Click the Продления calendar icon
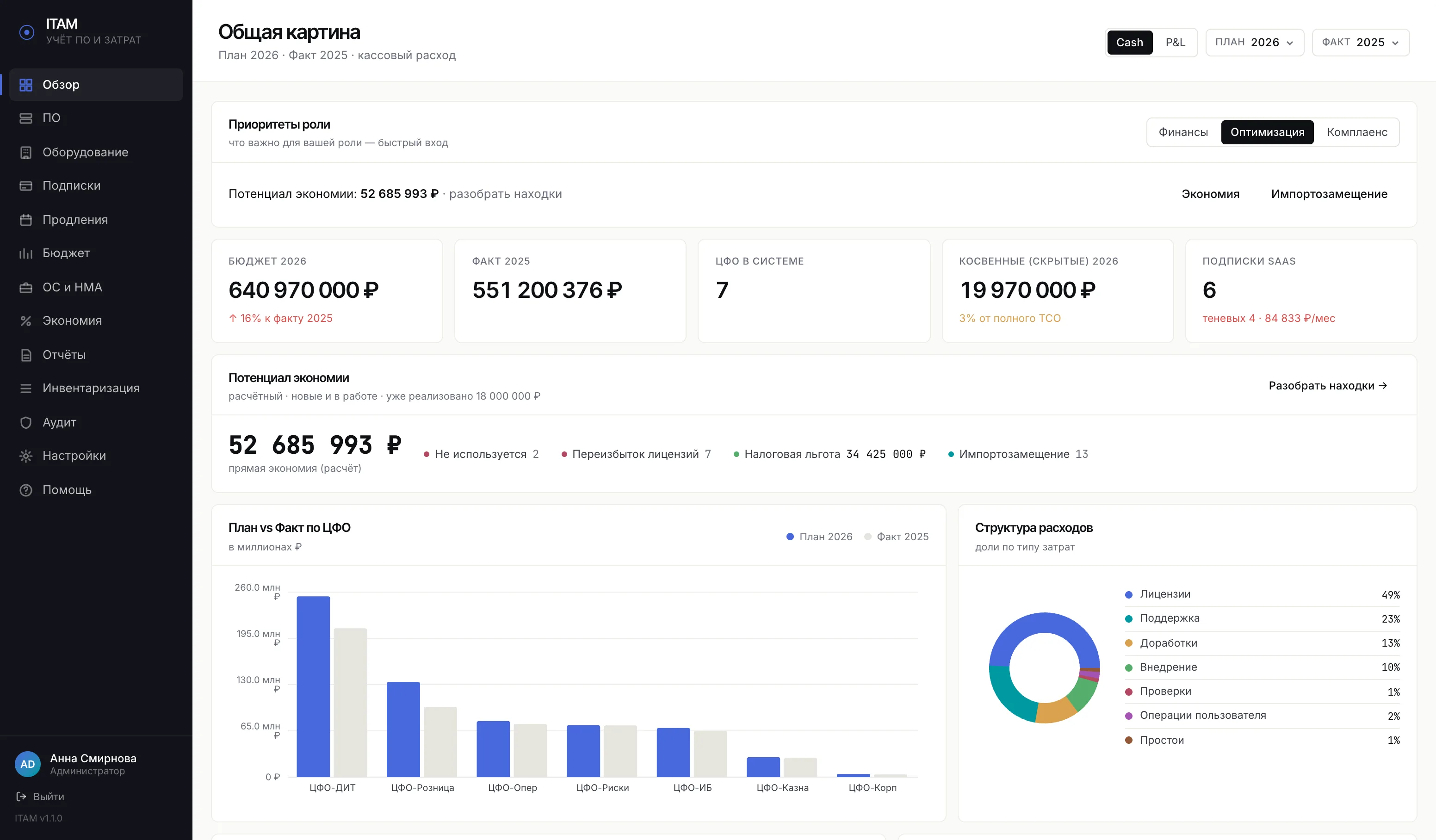 25,219
